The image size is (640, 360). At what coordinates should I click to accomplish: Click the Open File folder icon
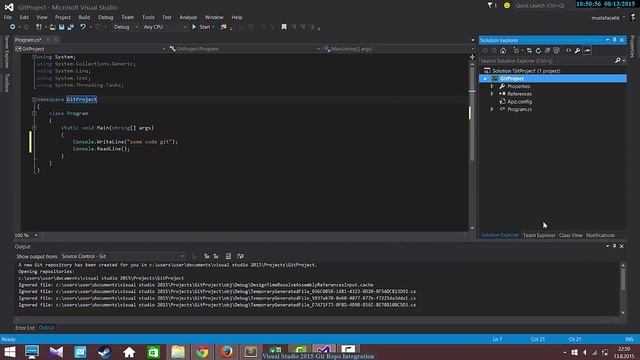tap(53, 27)
